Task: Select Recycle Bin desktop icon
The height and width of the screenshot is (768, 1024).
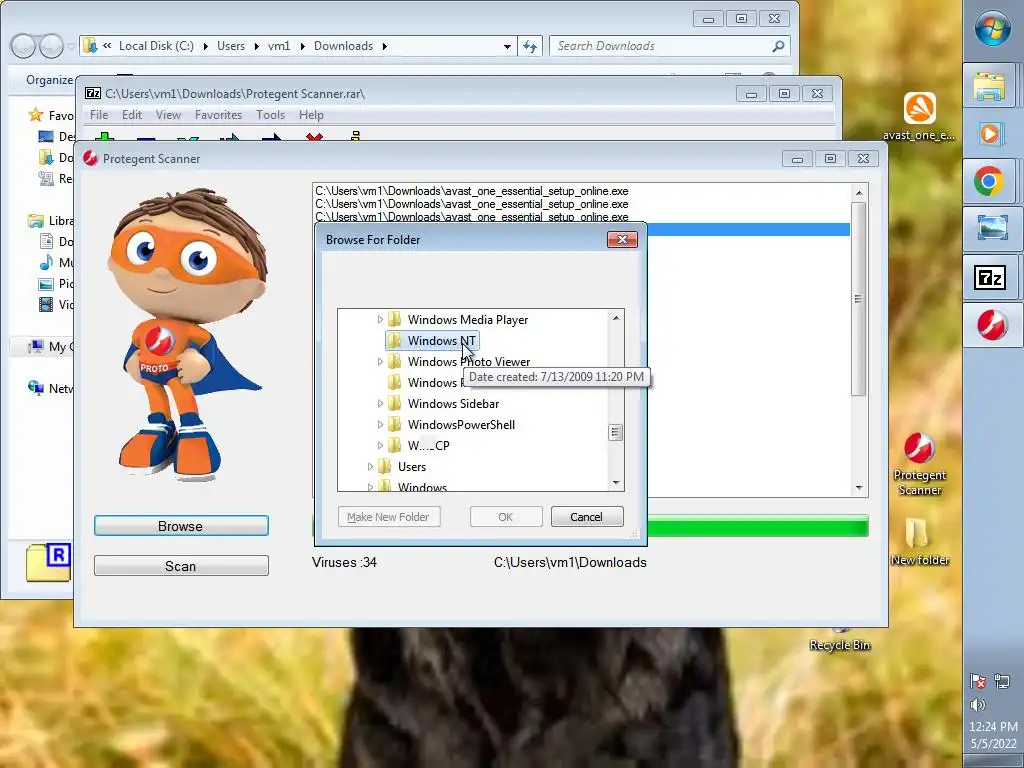Action: point(840,640)
